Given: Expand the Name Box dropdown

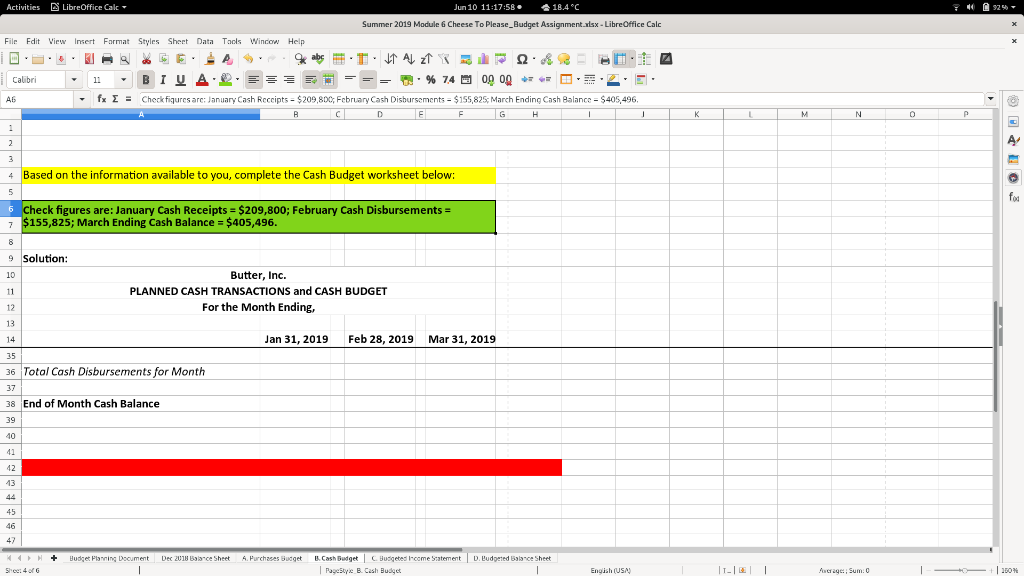Looking at the screenshot, I should (x=82, y=99).
